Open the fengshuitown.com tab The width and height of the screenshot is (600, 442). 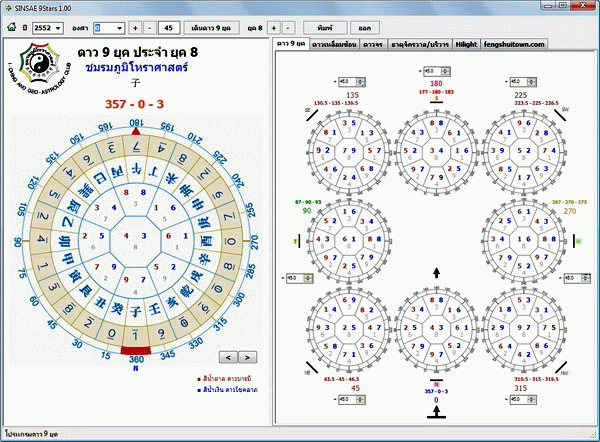514,44
